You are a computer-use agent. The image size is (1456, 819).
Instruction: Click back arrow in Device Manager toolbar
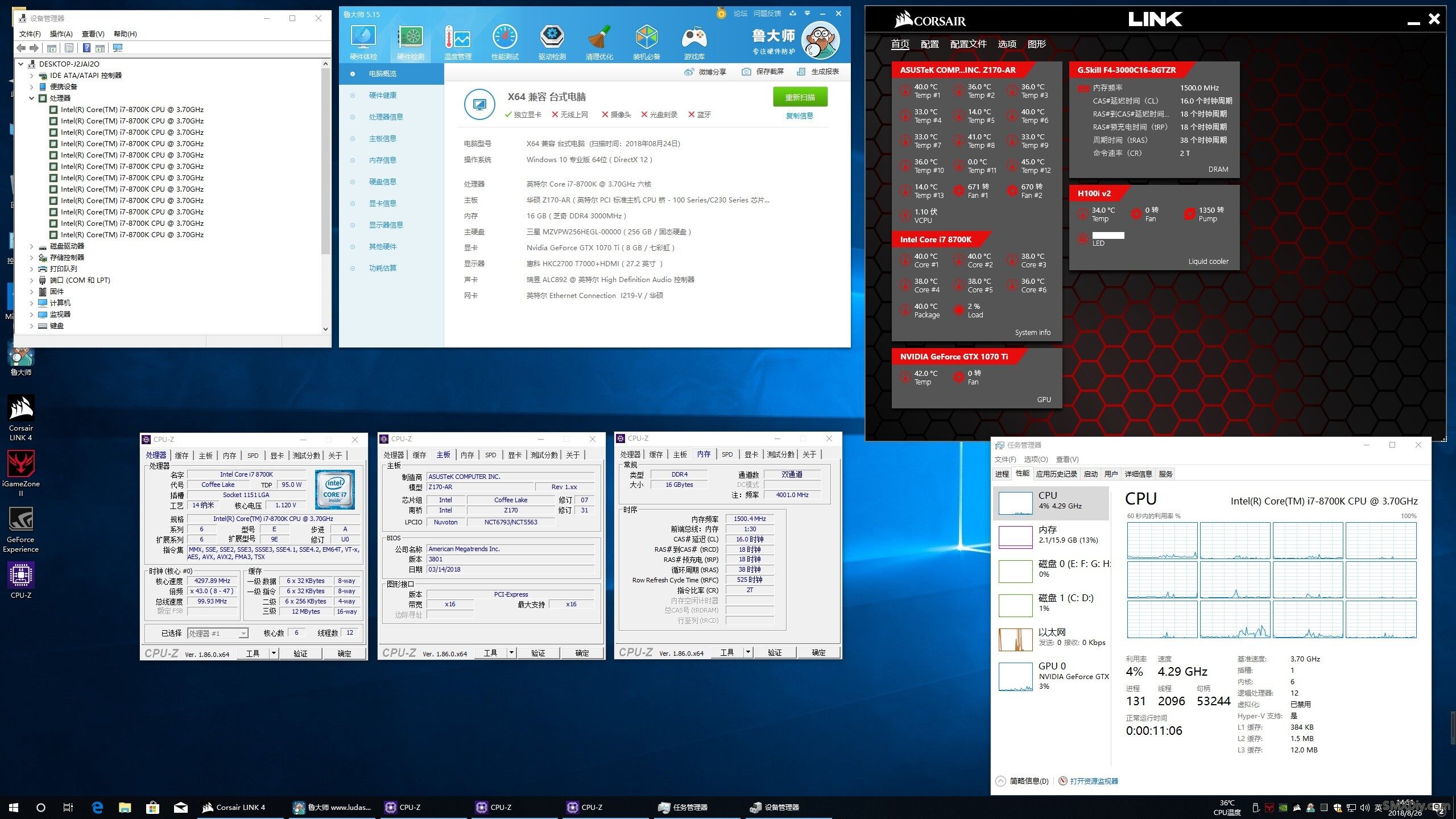click(x=21, y=48)
